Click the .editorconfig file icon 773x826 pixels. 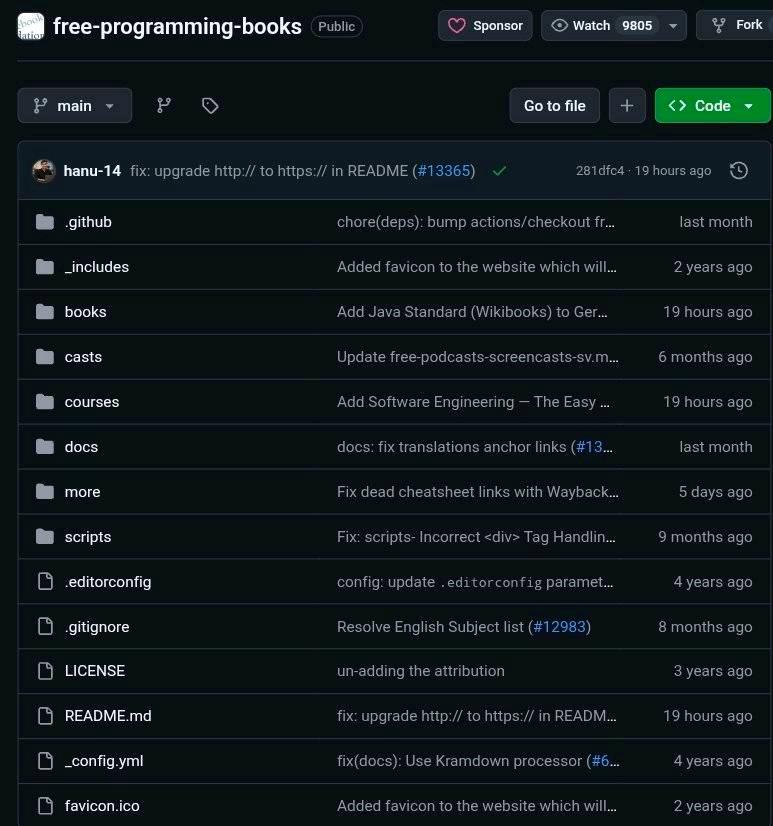pos(45,582)
